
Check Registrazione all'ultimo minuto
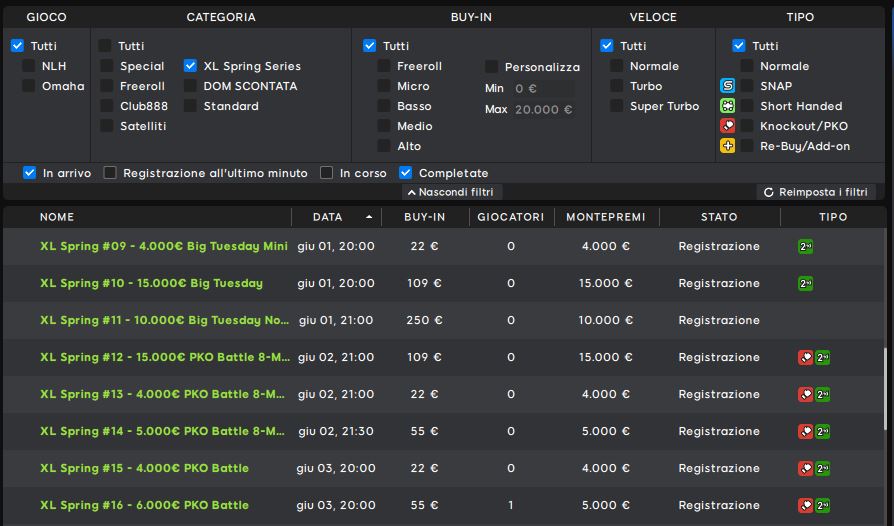(110, 173)
